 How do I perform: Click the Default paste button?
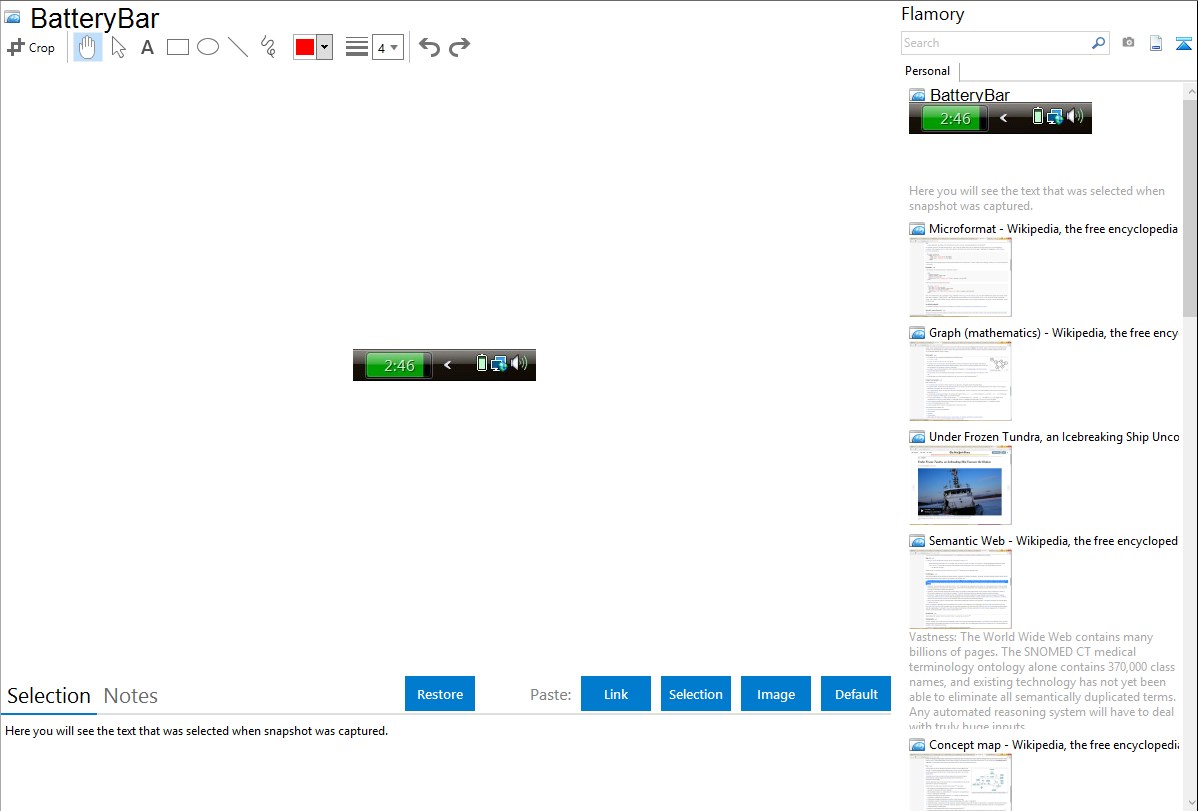pyautogui.click(x=856, y=694)
